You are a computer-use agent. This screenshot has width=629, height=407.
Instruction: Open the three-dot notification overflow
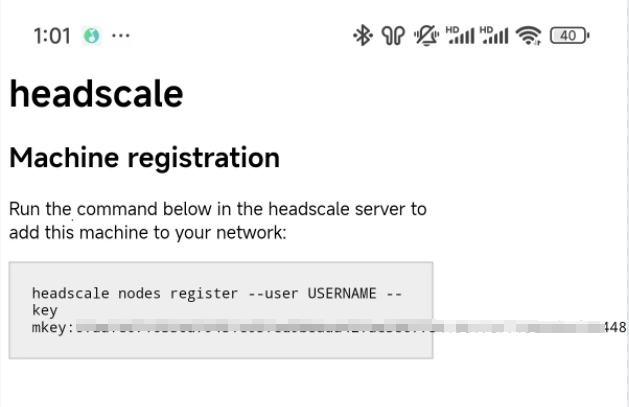(x=121, y=36)
